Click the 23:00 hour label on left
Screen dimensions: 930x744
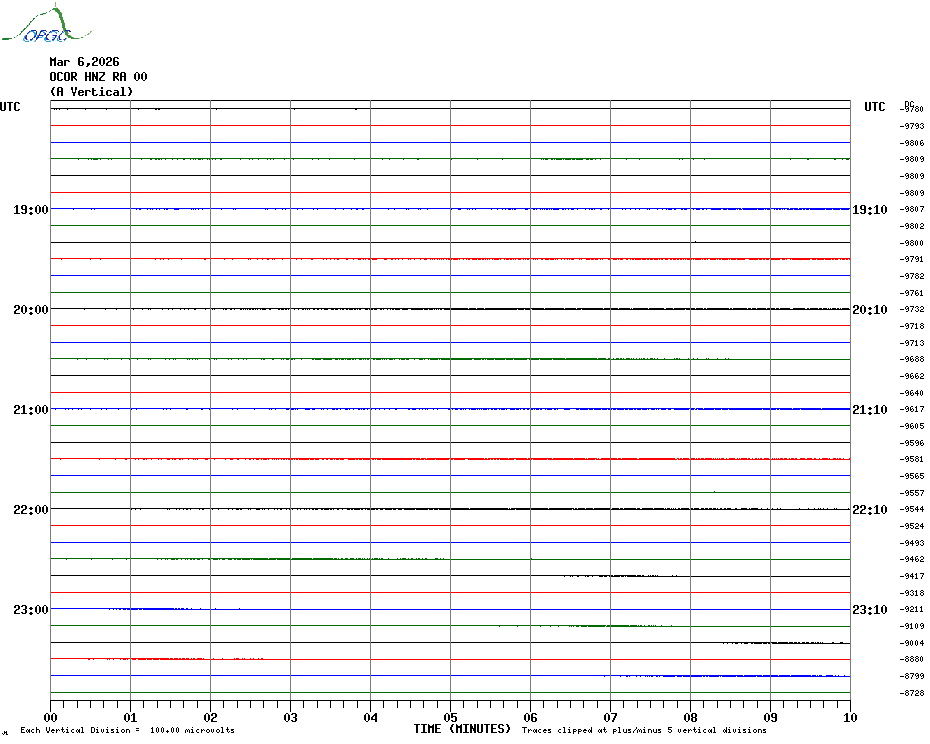tap(30, 610)
